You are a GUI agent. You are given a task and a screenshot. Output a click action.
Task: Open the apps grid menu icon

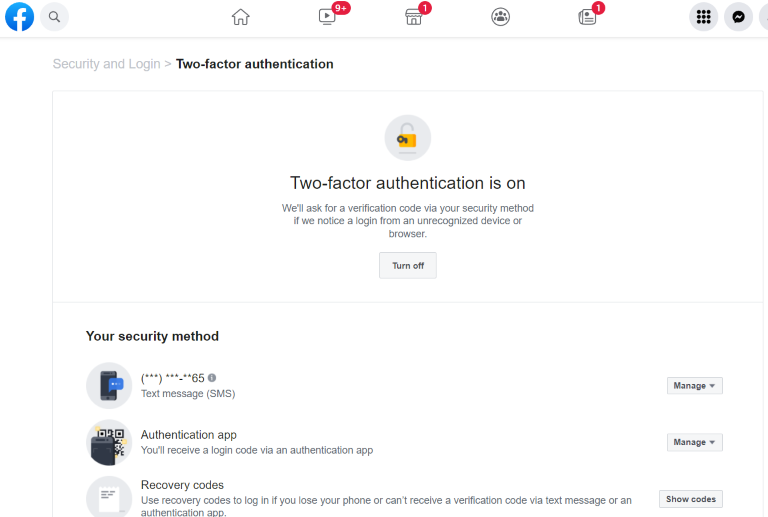click(703, 17)
